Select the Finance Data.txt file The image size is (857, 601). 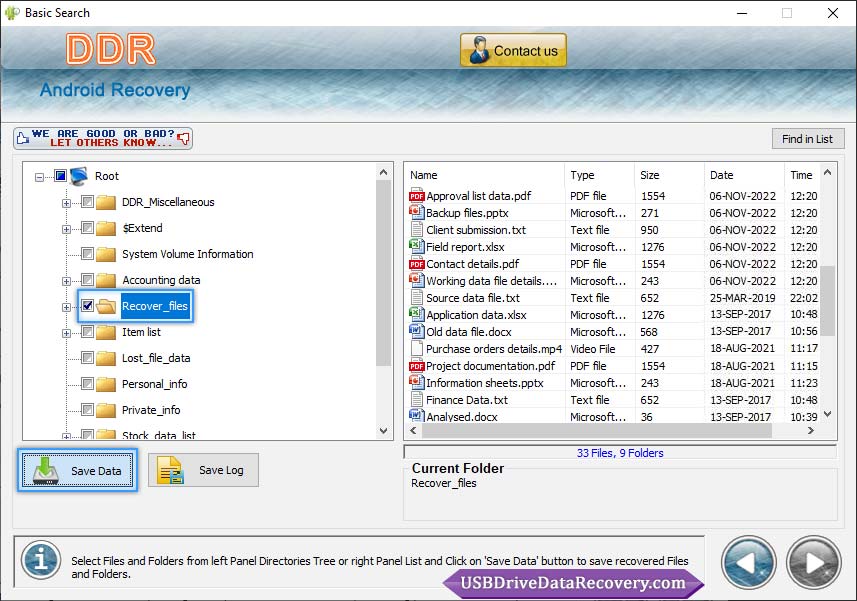click(x=467, y=400)
